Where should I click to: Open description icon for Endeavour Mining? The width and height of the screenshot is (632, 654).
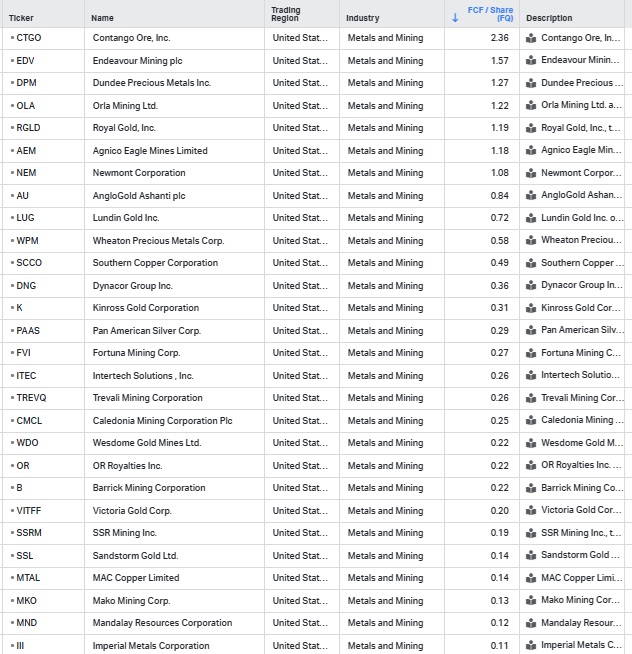(x=531, y=60)
